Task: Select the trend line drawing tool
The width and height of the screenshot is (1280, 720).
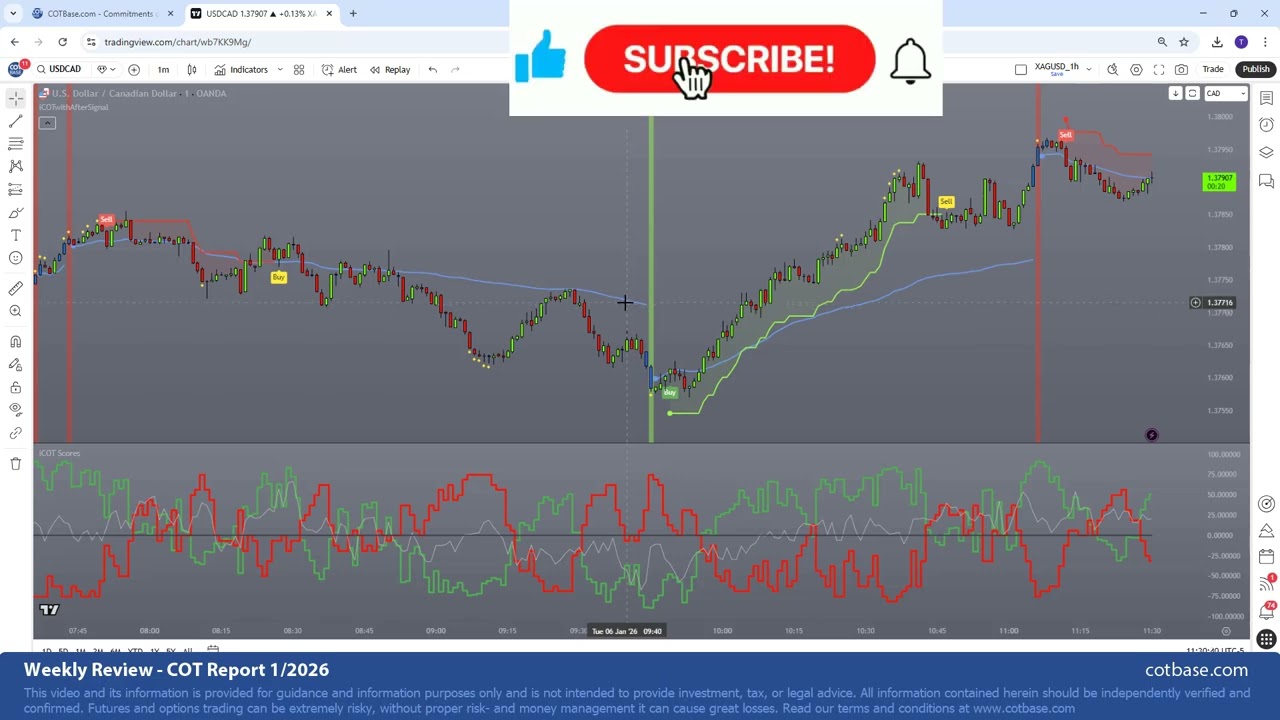Action: 16,121
